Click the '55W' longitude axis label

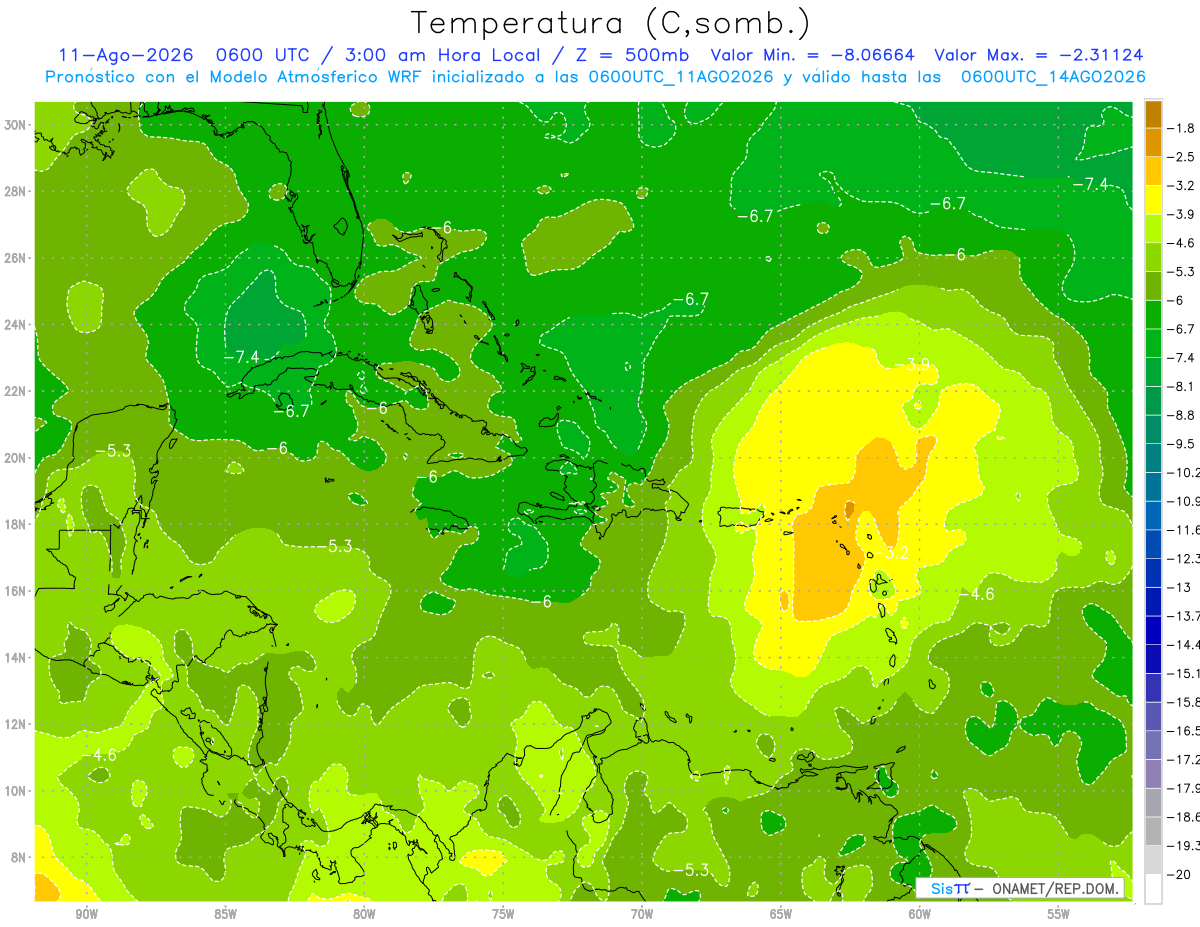pyautogui.click(x=1058, y=914)
